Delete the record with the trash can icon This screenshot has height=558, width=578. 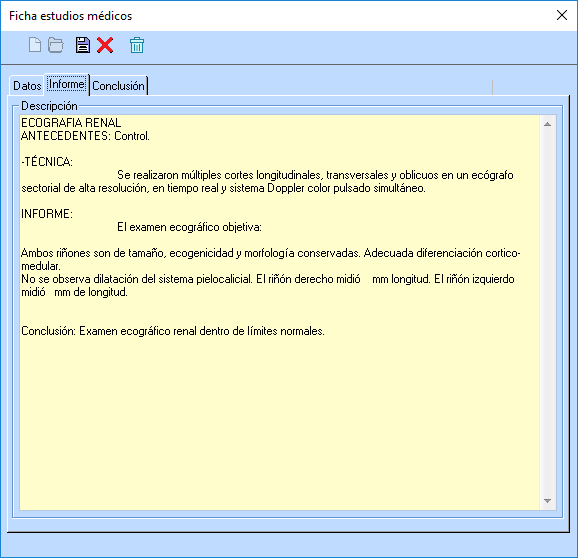click(137, 45)
